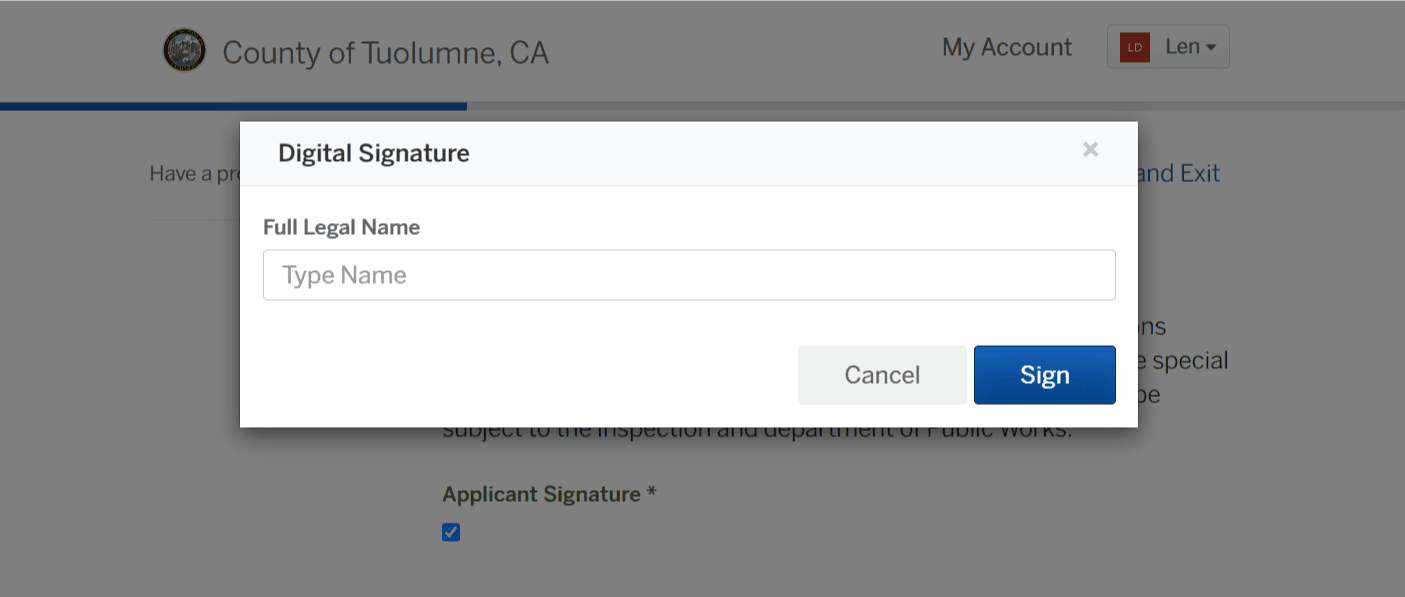This screenshot has height=597, width=1405.
Task: Click the X to close the Digital Signature dialog
Action: coord(1090,150)
